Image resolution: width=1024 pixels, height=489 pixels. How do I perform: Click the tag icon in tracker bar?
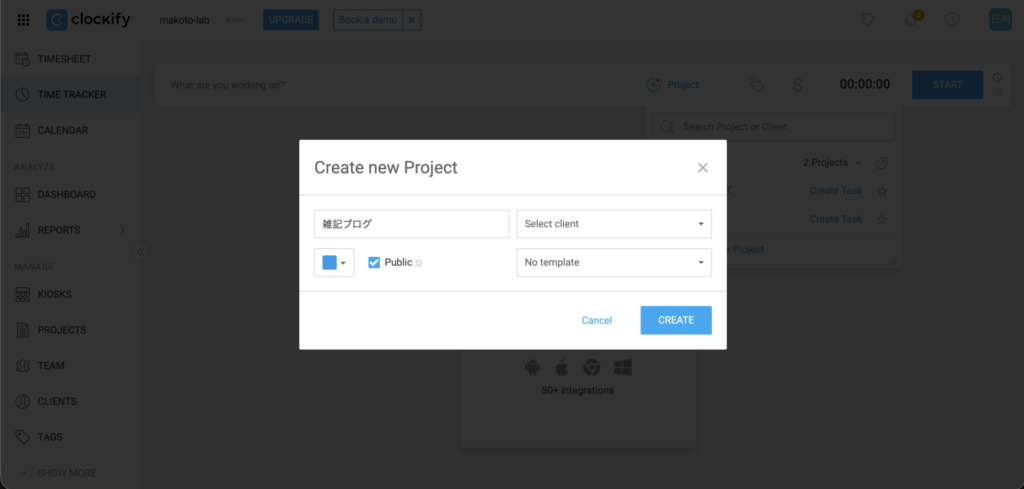coord(756,85)
